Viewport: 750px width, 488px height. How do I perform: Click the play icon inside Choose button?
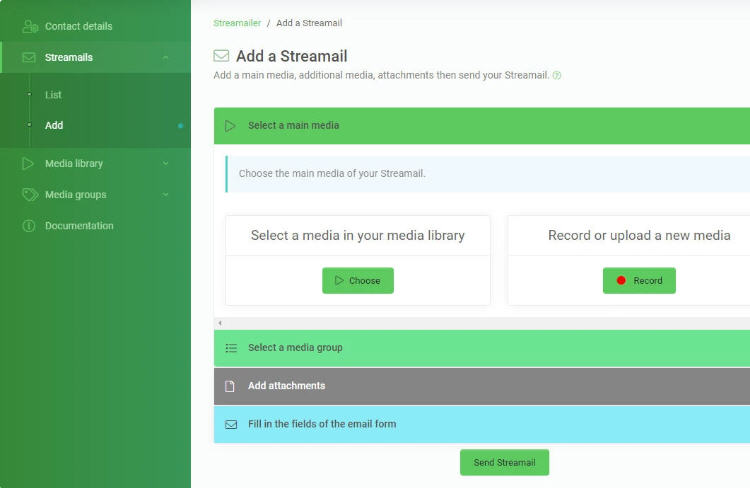(x=339, y=280)
